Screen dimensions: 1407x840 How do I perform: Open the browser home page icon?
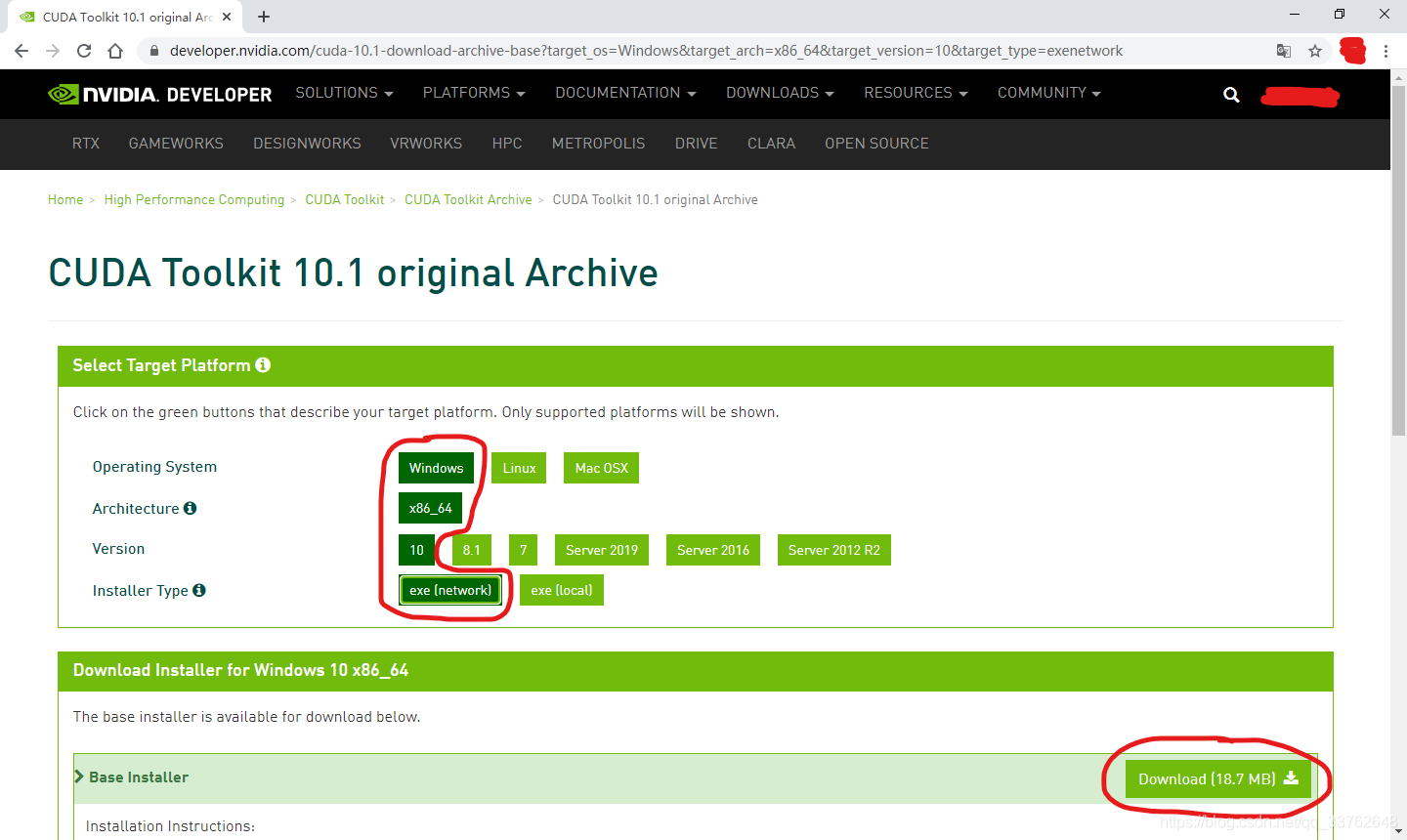coord(115,51)
